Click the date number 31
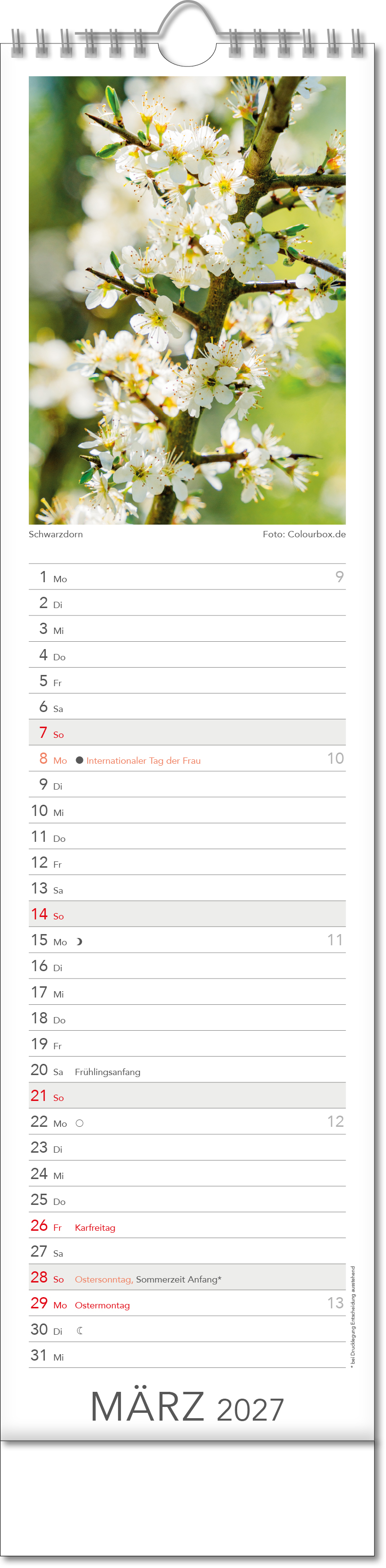 pos(39,1355)
